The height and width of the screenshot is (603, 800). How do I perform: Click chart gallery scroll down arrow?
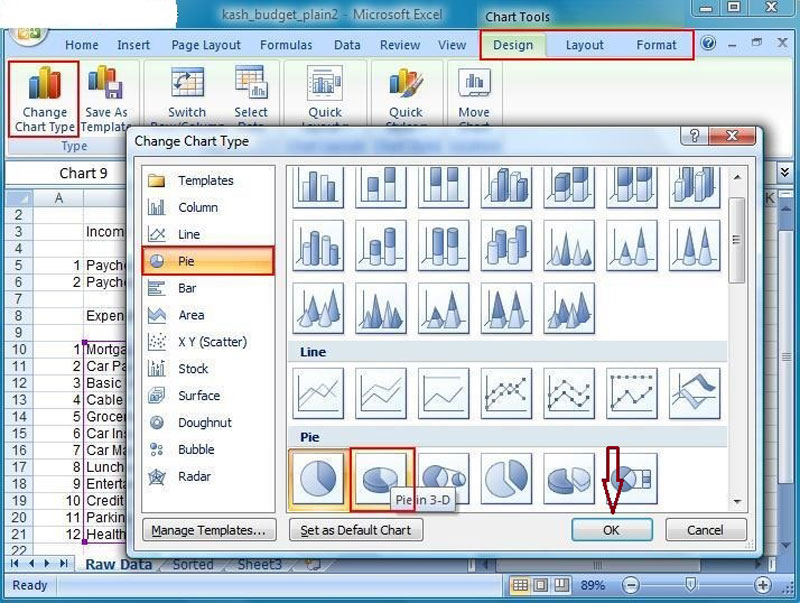point(737,501)
